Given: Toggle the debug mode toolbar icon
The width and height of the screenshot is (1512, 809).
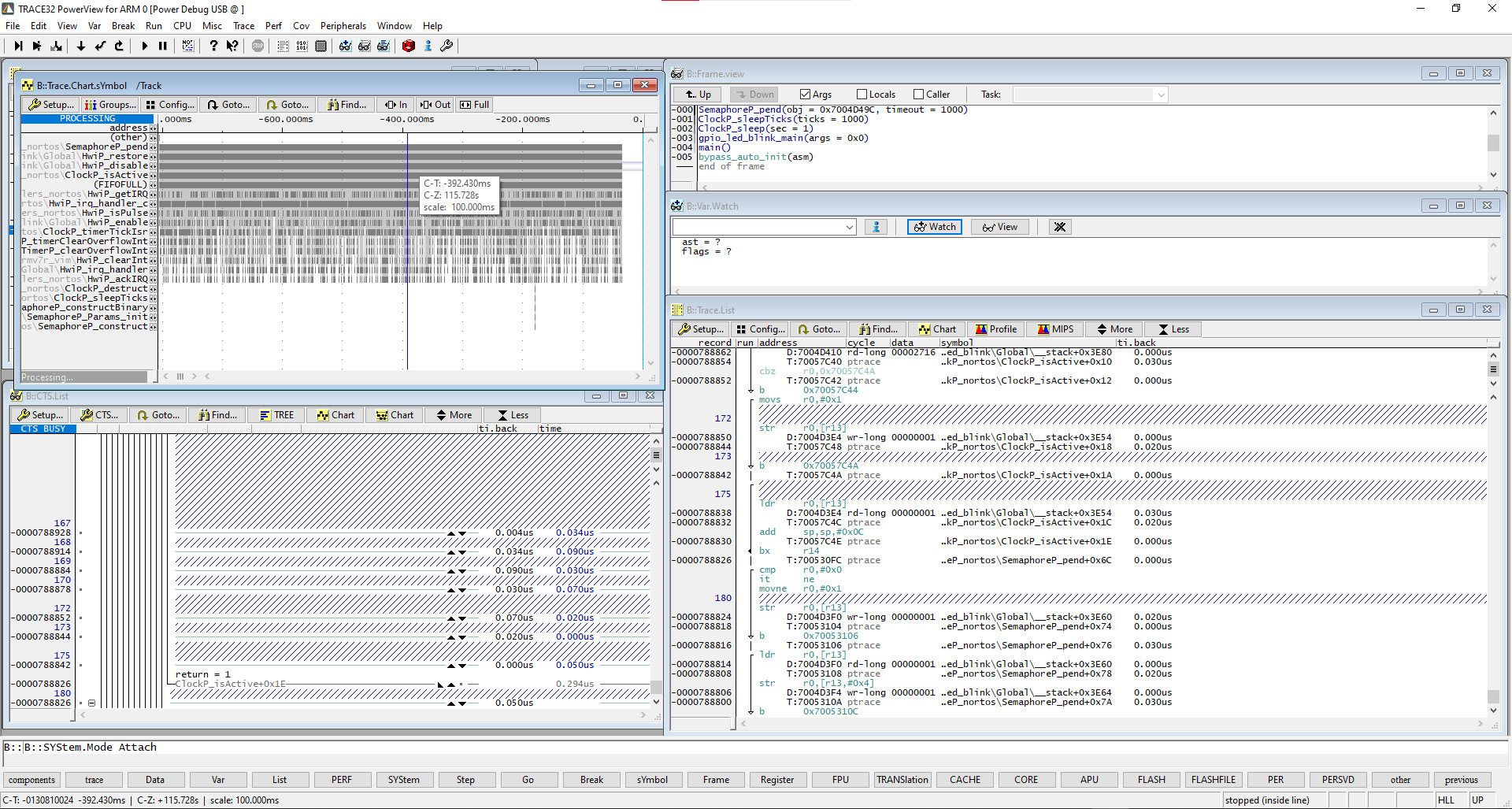Looking at the screenshot, I should (x=188, y=46).
